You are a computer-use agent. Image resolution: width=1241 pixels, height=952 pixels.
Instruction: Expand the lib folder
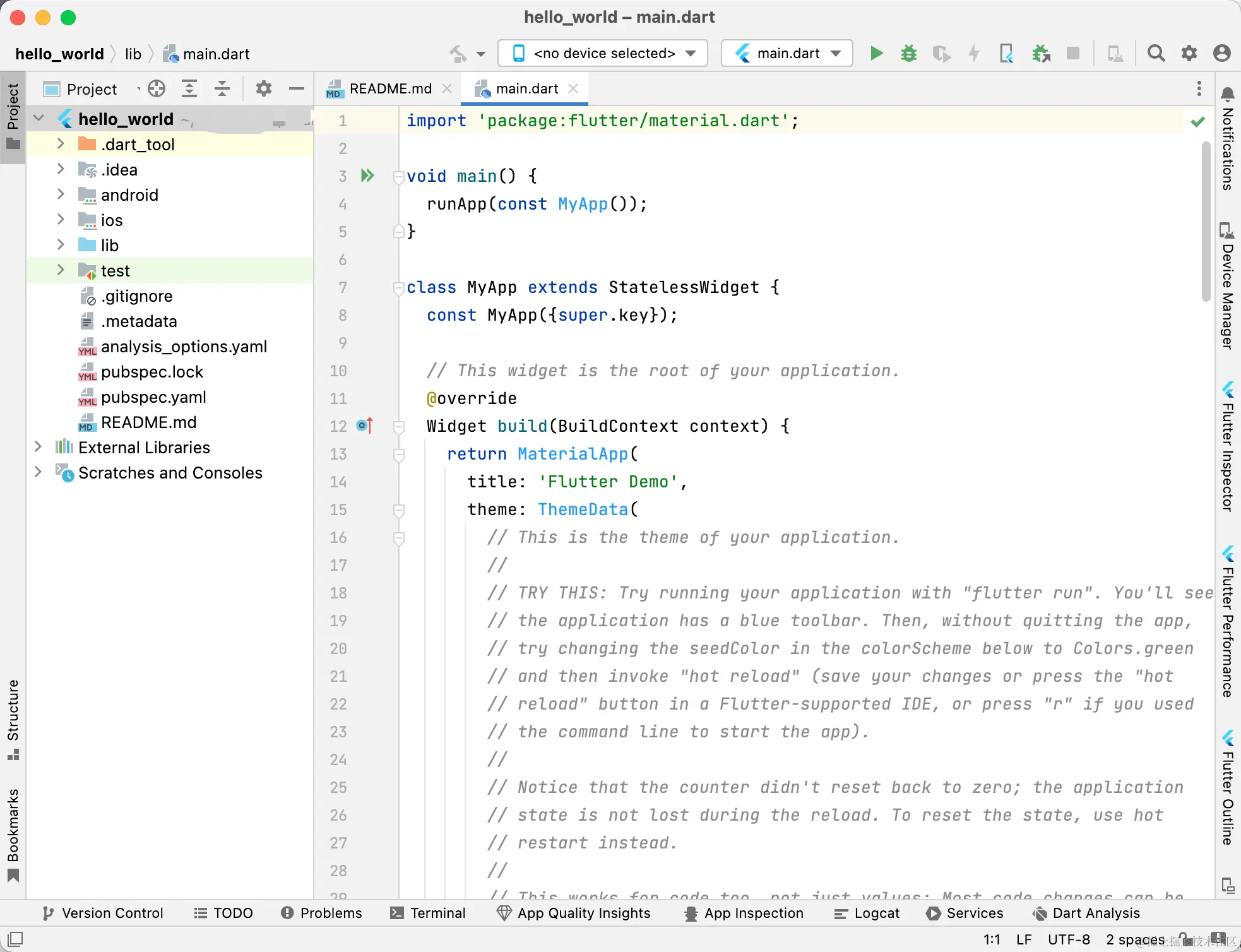(61, 244)
